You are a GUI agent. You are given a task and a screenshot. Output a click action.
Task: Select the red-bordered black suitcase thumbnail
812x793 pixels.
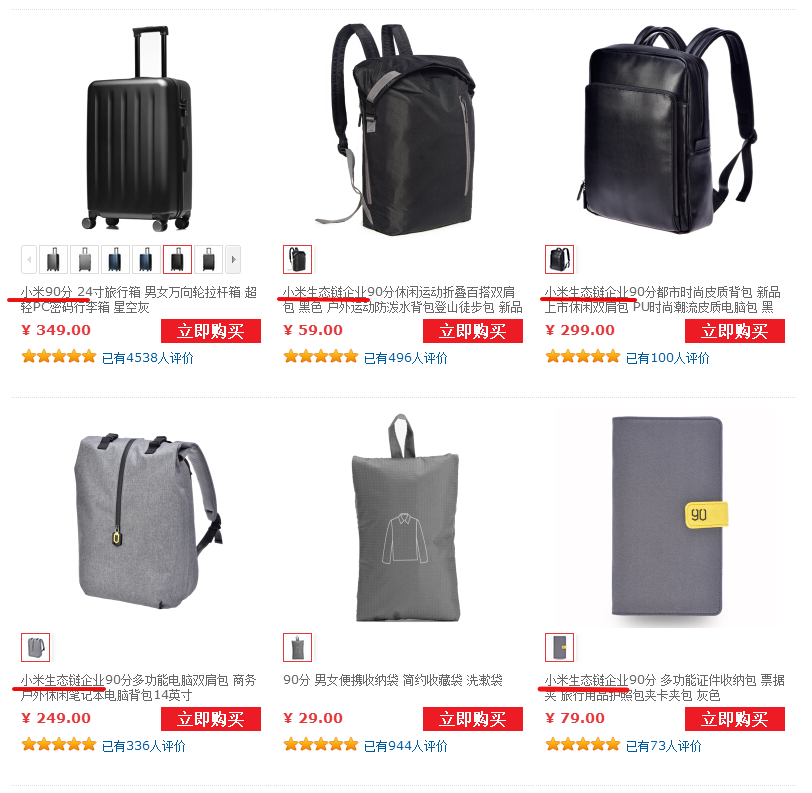pos(178,259)
